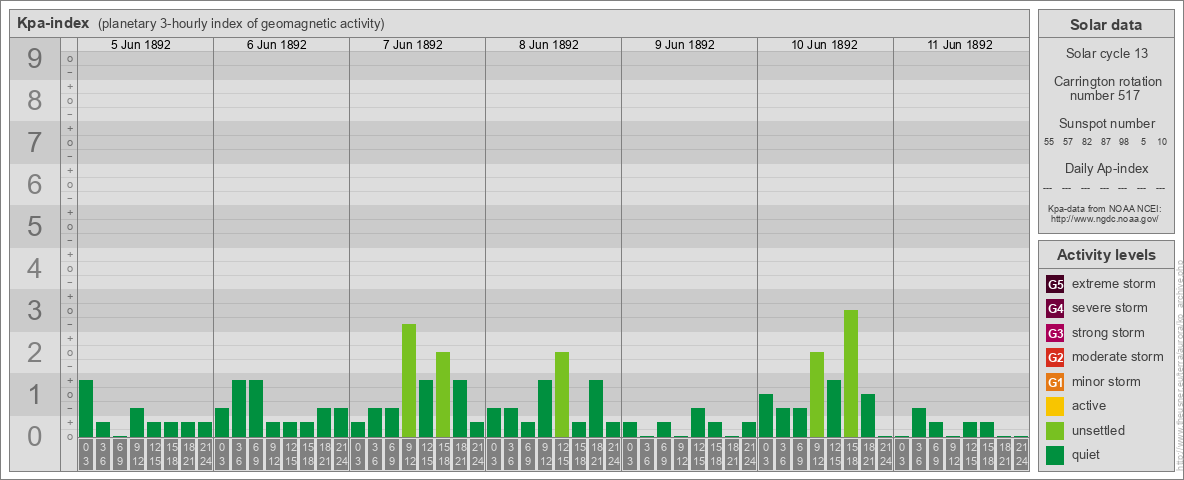The image size is (1184, 480).
Task: Click sunspot value 87
Action: click(1105, 142)
